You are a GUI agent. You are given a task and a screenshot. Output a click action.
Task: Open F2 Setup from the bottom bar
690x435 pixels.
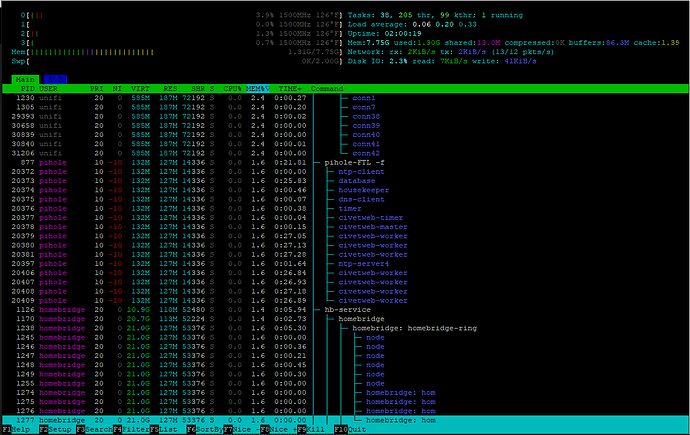tap(57, 430)
